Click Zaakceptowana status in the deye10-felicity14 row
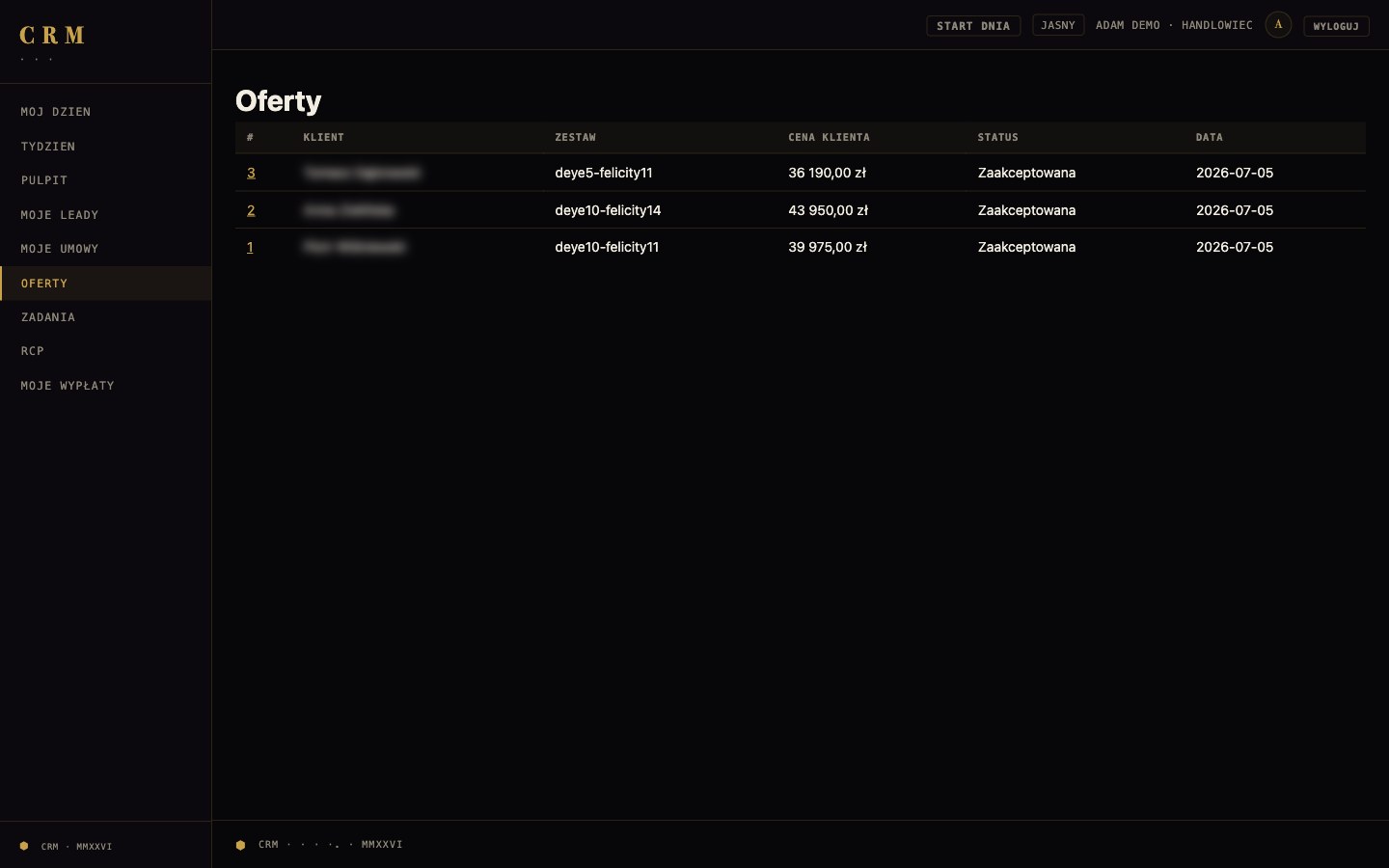The width and height of the screenshot is (1389, 868). coord(1026,210)
